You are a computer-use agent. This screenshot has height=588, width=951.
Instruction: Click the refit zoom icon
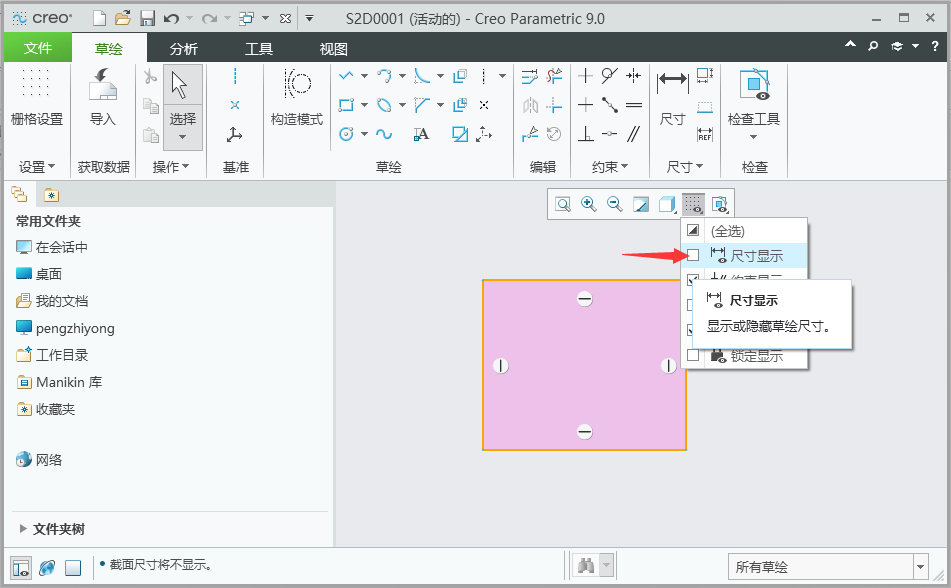point(563,204)
